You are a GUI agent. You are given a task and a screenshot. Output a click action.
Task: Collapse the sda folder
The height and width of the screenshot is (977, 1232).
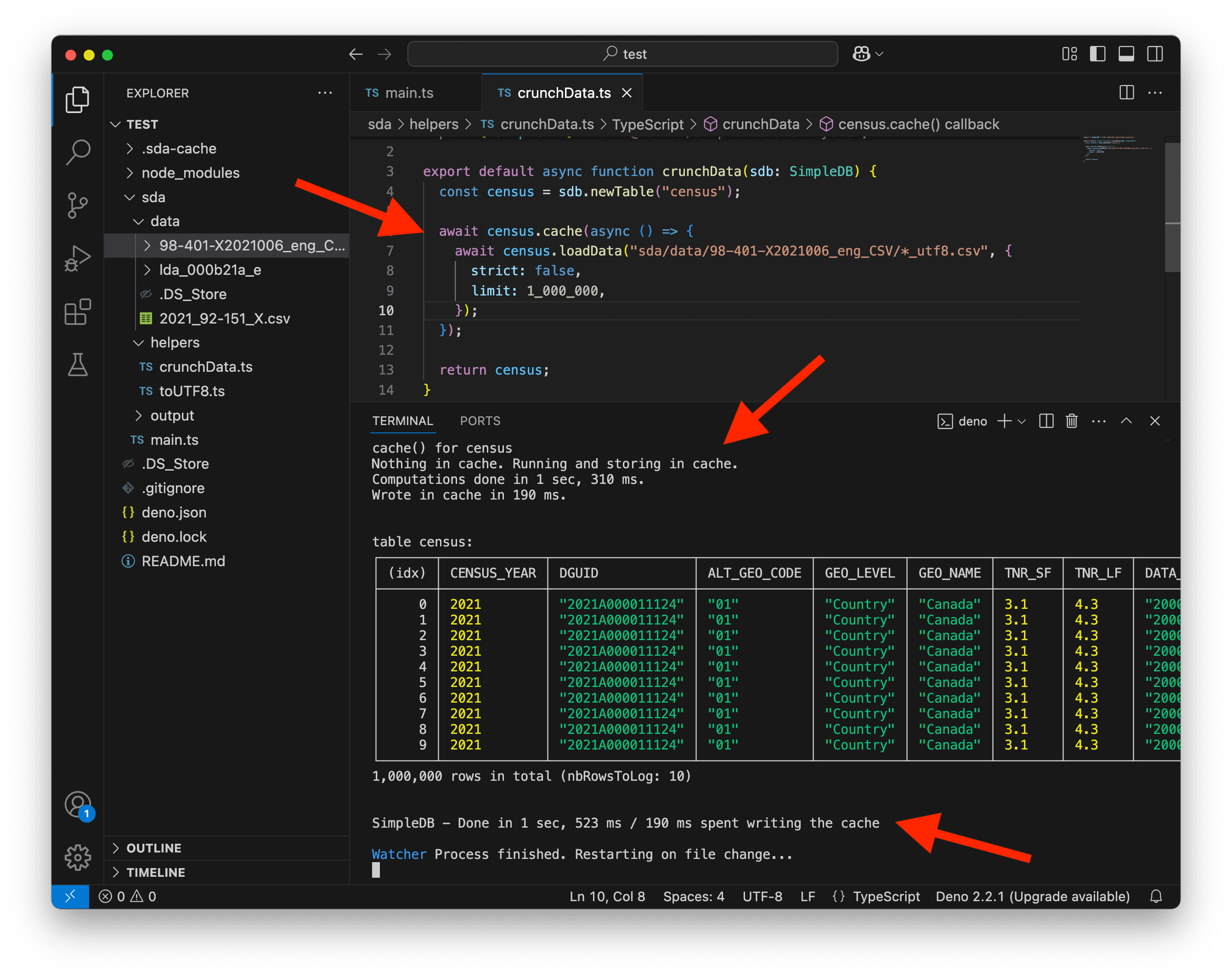pos(226,197)
